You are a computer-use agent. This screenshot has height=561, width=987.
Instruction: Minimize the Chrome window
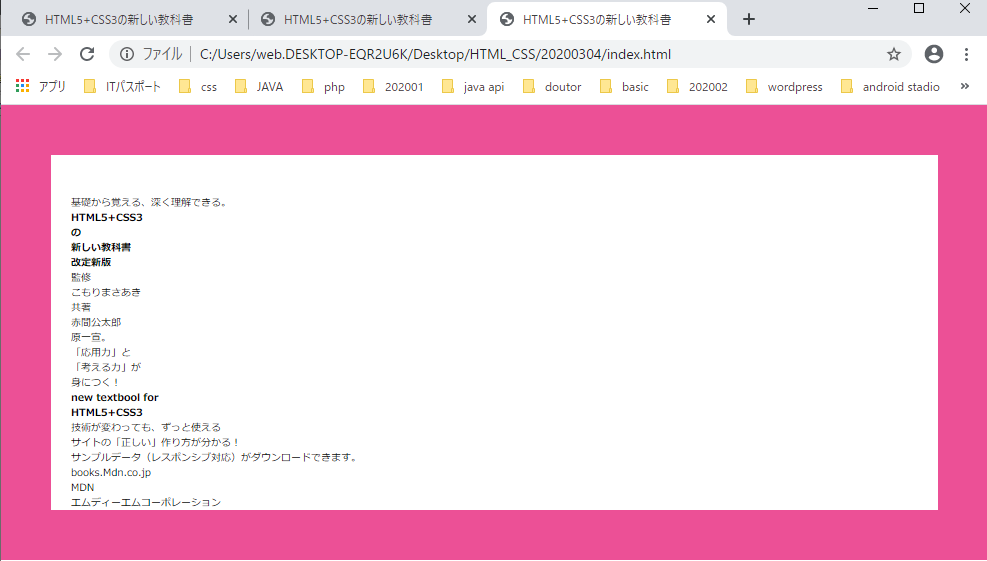pyautogui.click(x=873, y=8)
